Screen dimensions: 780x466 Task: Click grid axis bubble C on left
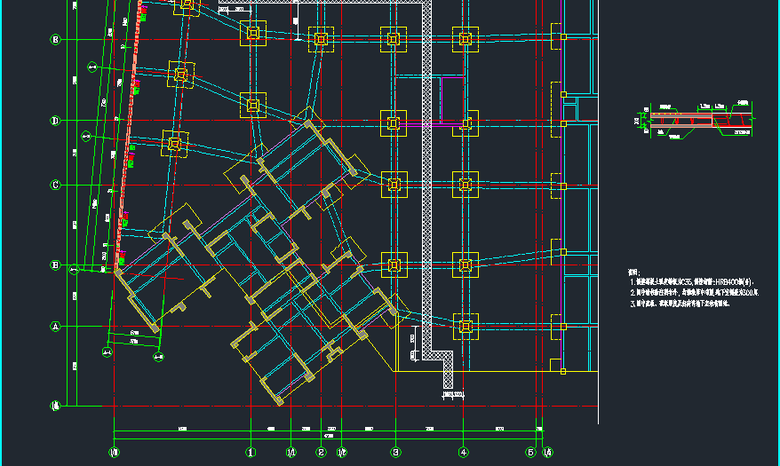(x=56, y=185)
